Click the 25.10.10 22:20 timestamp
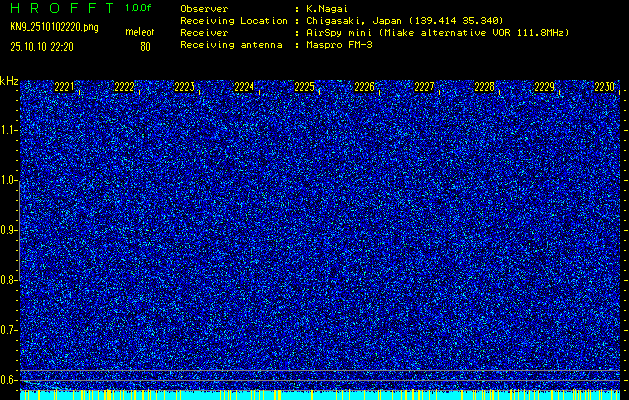629x400 pixels. pos(45,46)
